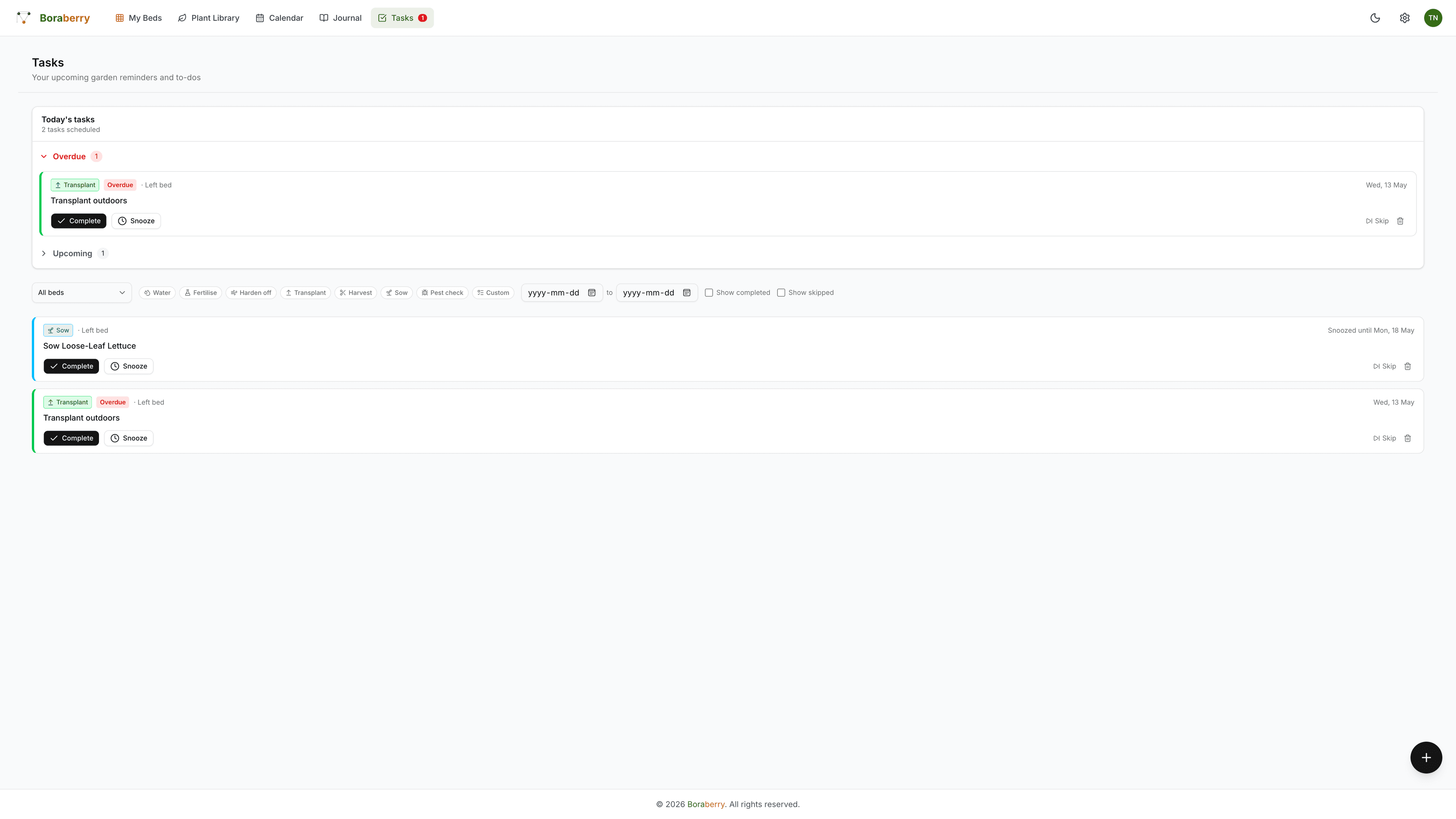The width and height of the screenshot is (1456, 819).
Task: Select the Tasks nav tab
Action: (x=402, y=18)
